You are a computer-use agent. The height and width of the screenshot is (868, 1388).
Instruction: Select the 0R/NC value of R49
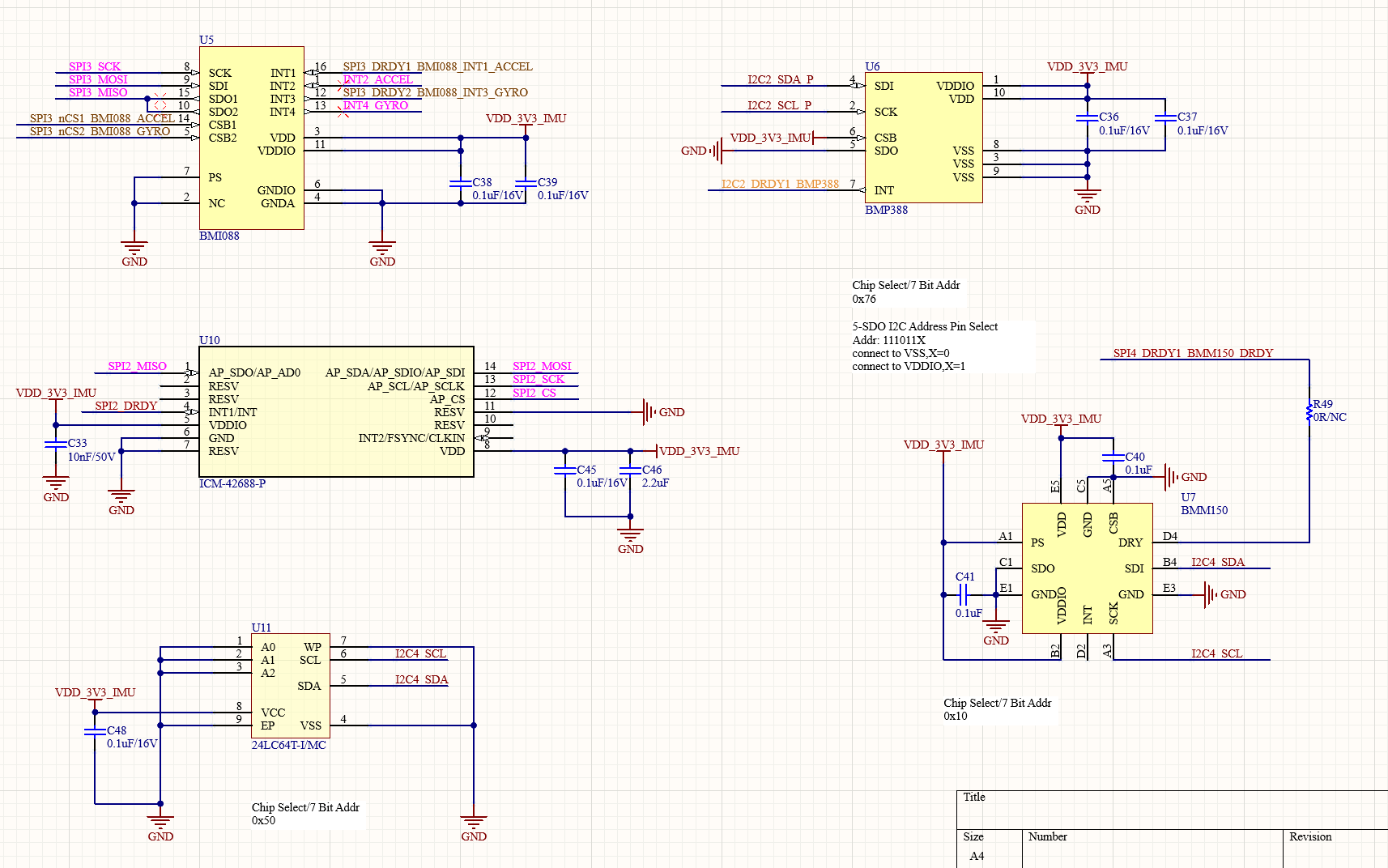1330,417
